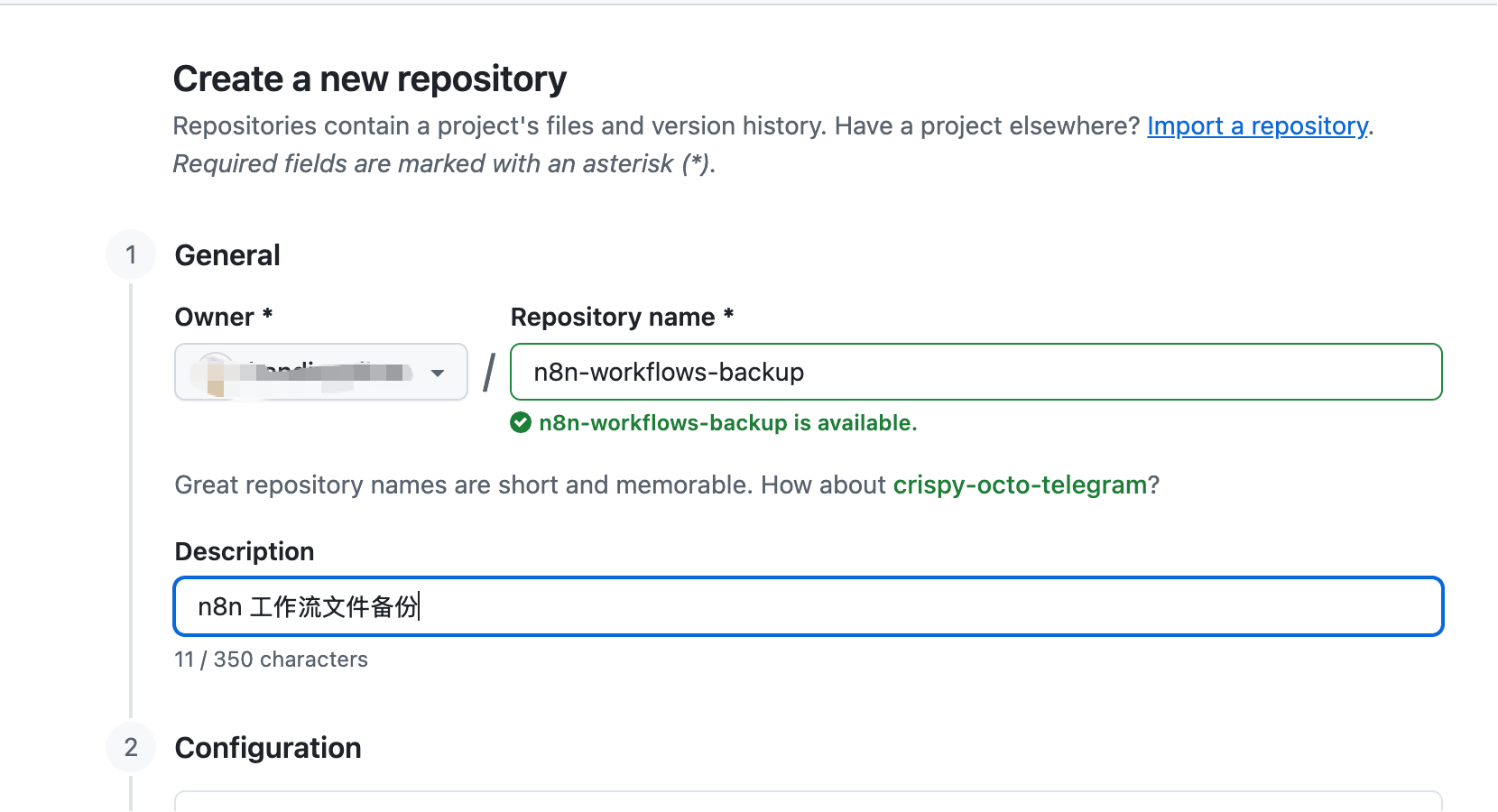Click the Owner field label
The width and height of the screenshot is (1498, 812).
223,317
